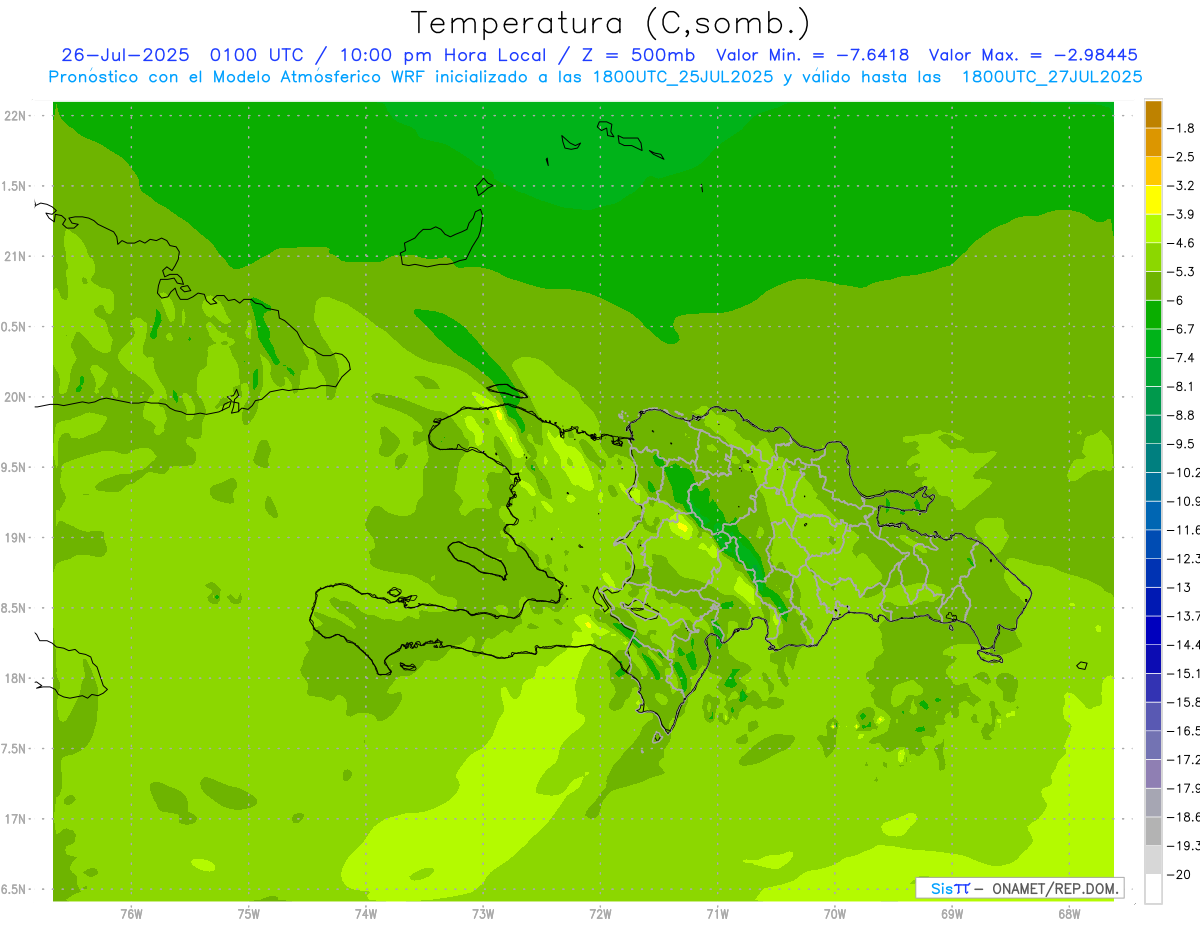Pick the teal swatch between -9.5 and -10.2
The height and width of the screenshot is (927, 1200).
pos(1153,458)
